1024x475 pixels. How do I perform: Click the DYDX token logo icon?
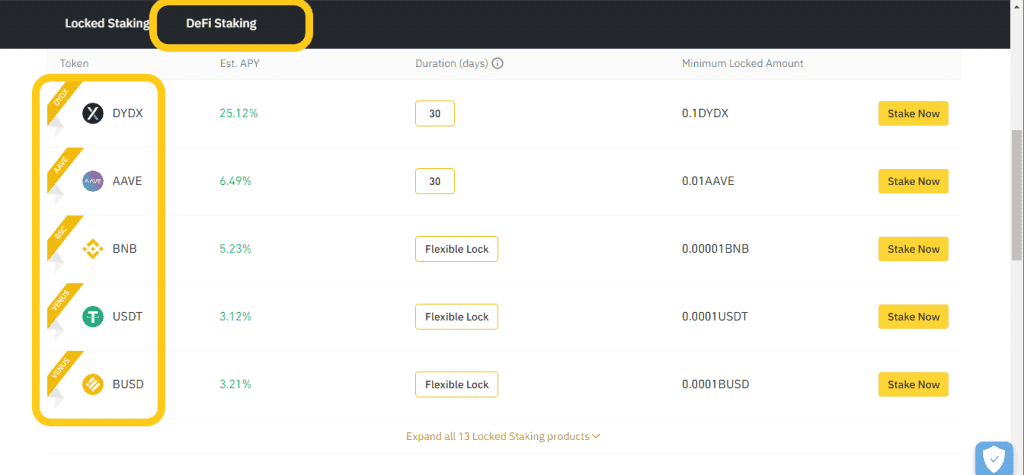(93, 114)
